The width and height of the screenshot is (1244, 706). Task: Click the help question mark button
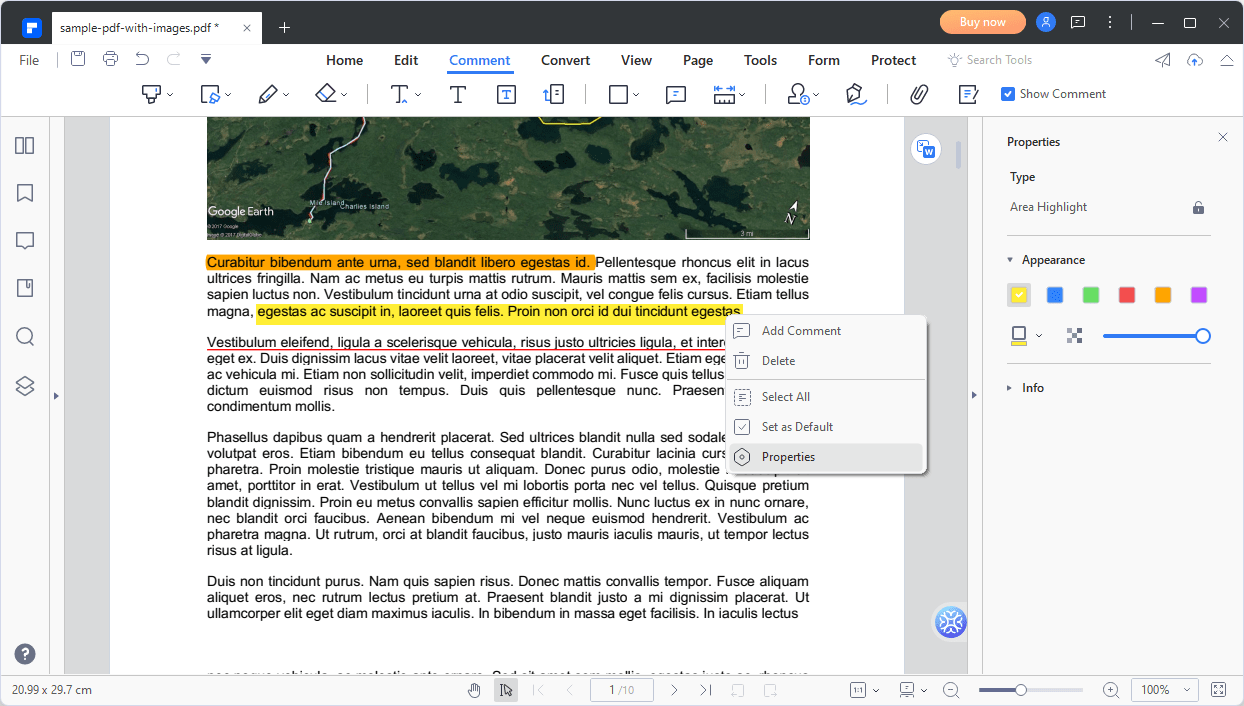[x=25, y=654]
